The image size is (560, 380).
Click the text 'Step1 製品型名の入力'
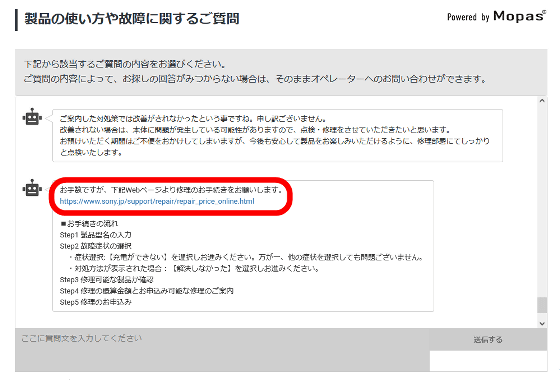(x=95, y=235)
